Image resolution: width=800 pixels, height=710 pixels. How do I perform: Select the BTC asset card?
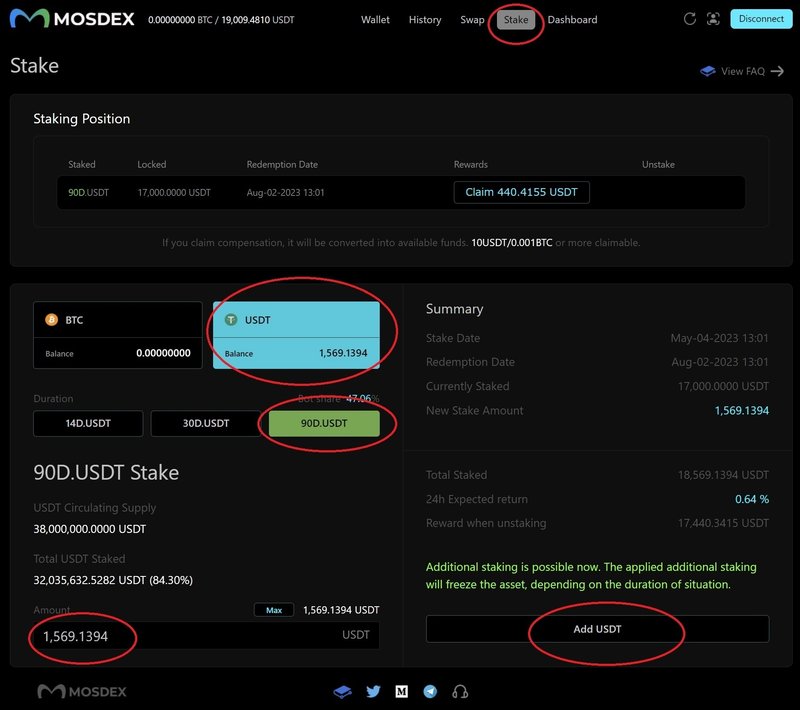[x=118, y=335]
